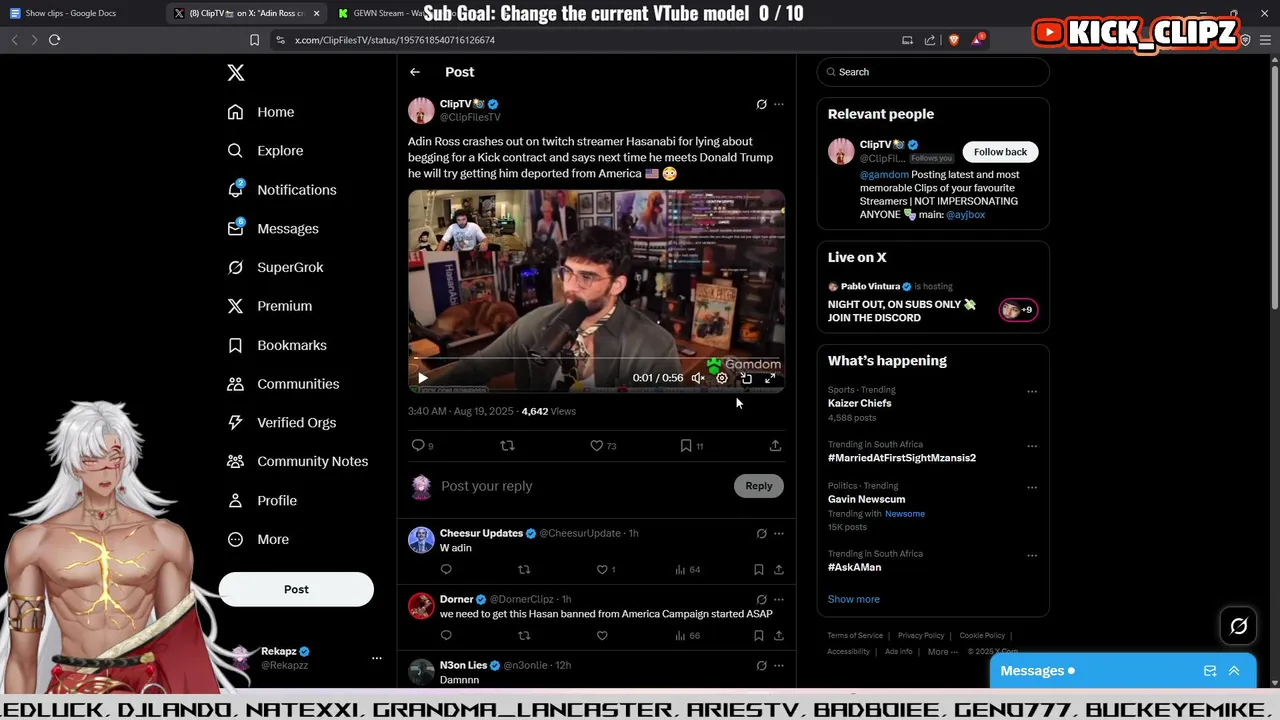Share the ClipTV post
1280x720 pixels.
[775, 445]
